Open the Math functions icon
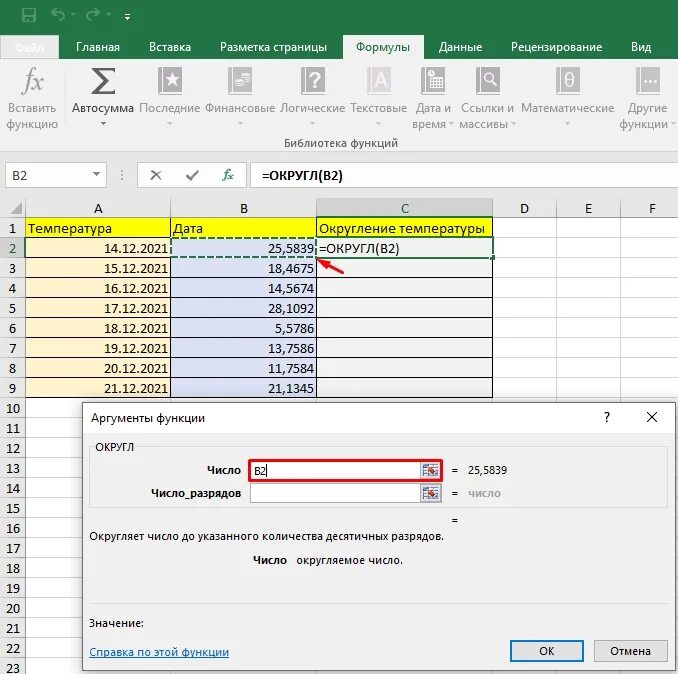 pyautogui.click(x=567, y=81)
